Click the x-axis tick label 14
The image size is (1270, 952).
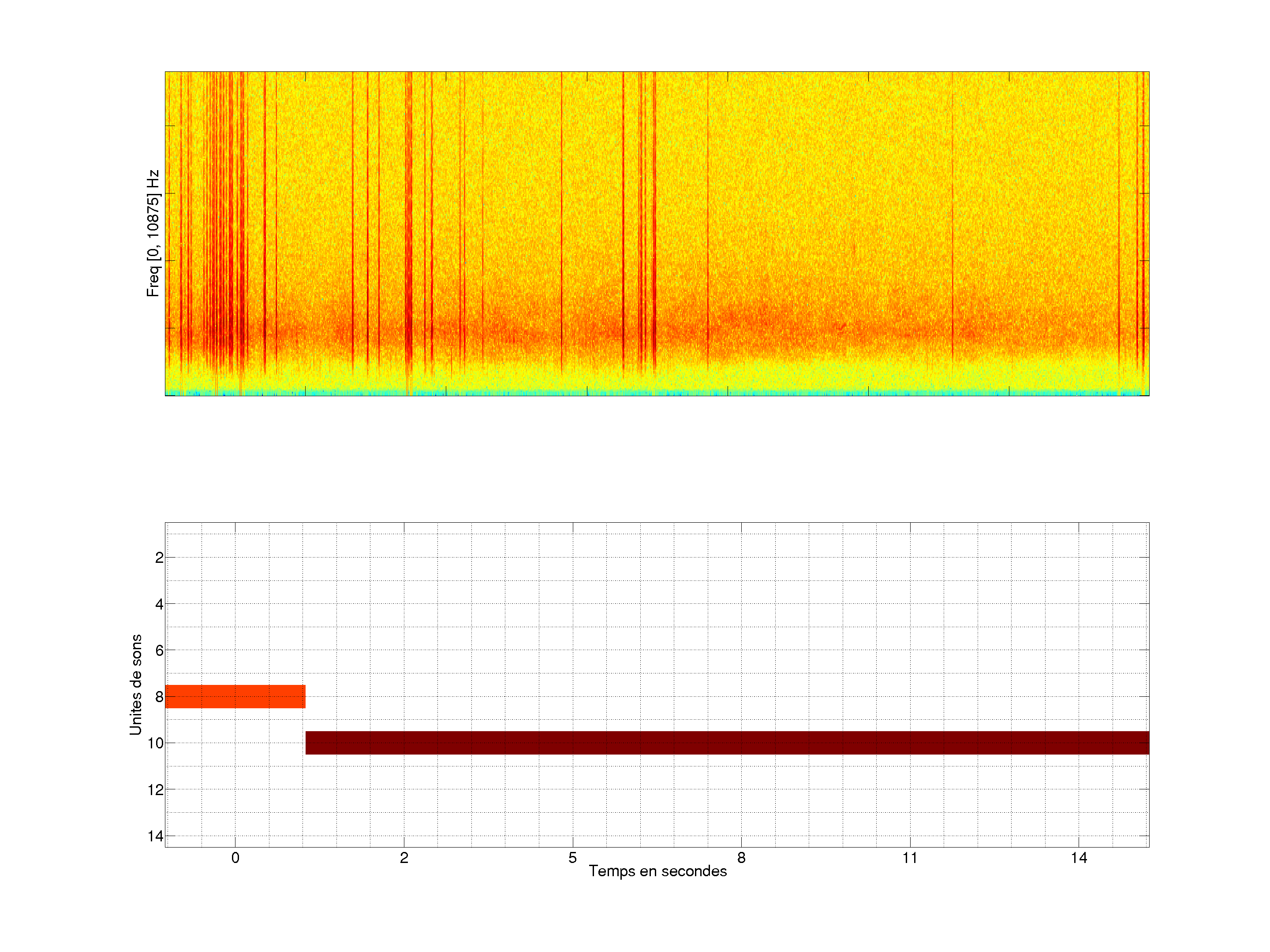1078,858
